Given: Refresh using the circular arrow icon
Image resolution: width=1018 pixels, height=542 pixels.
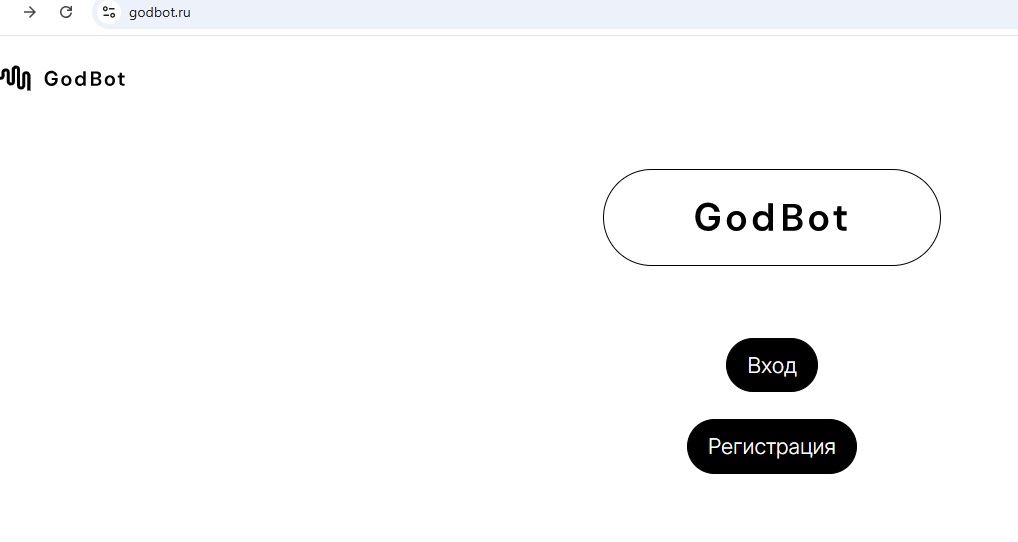Looking at the screenshot, I should point(66,12).
